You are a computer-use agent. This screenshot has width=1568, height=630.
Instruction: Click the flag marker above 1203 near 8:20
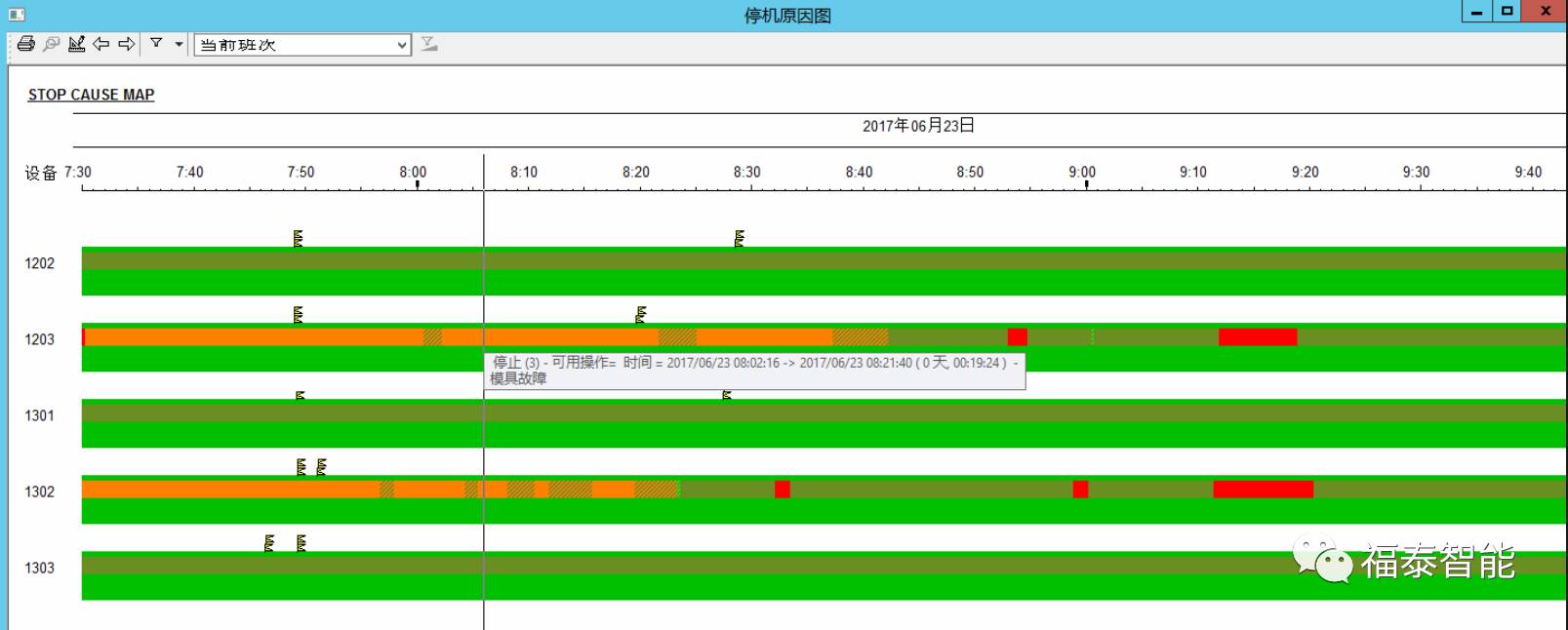pos(640,314)
